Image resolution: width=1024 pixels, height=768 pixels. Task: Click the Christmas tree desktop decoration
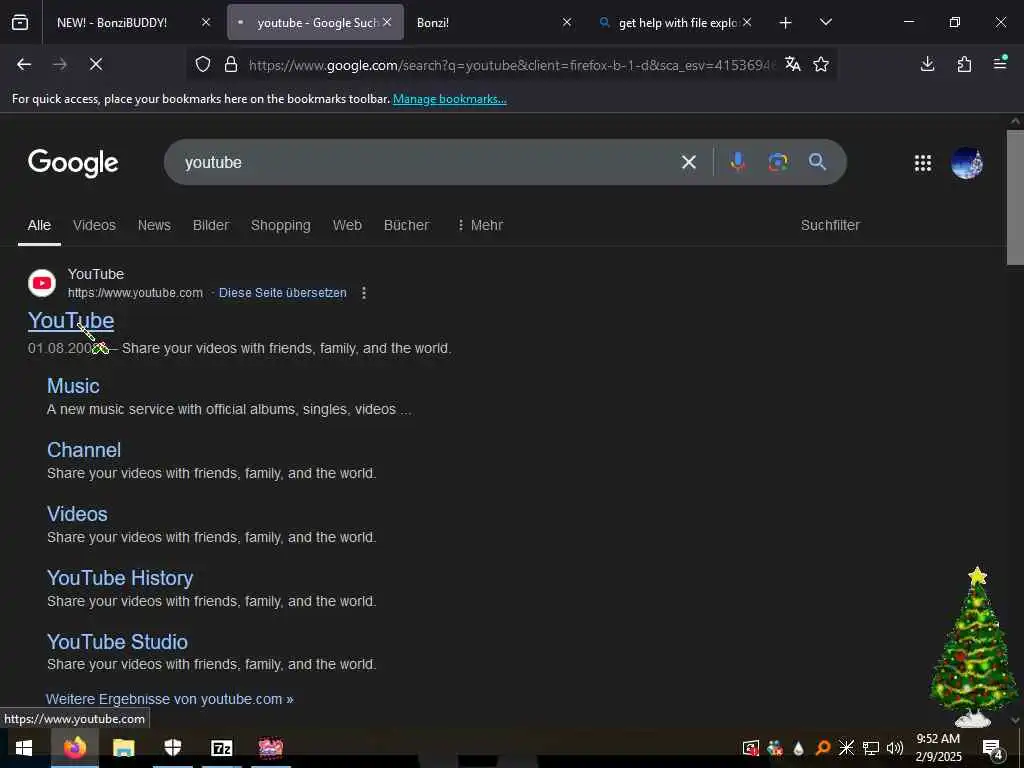[975, 647]
